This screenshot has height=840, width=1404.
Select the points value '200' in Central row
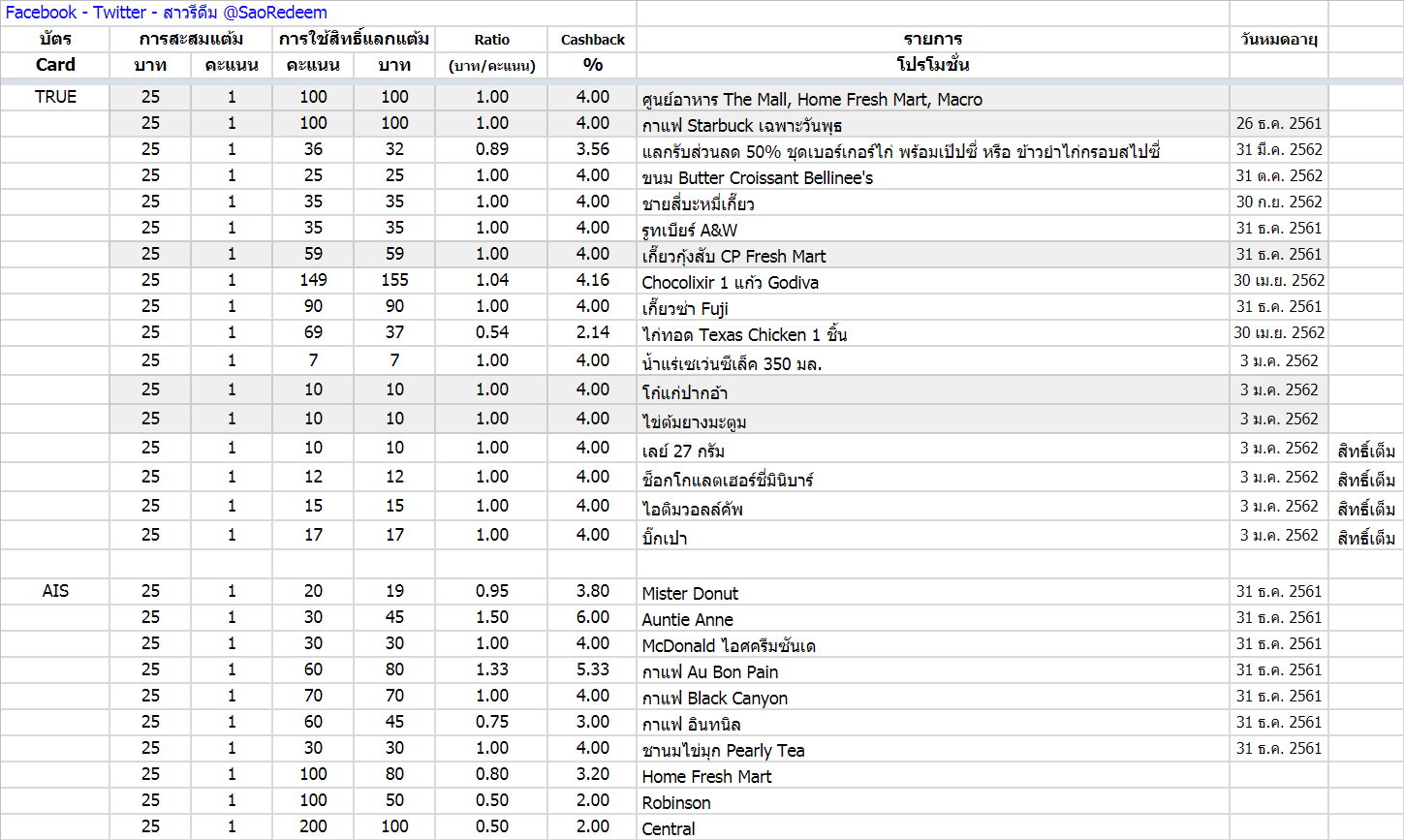pyautogui.click(x=313, y=826)
